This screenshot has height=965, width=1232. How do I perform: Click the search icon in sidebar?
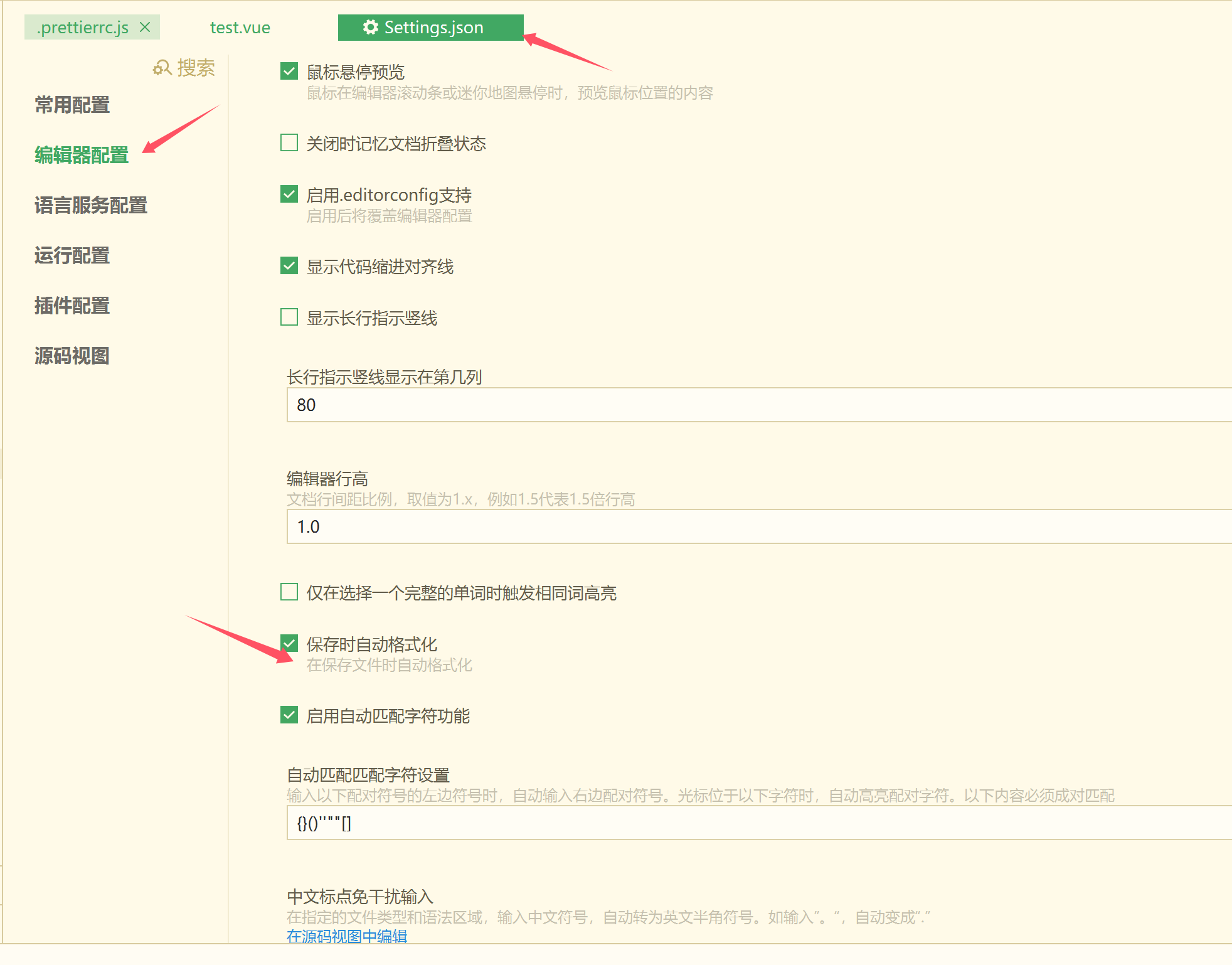162,68
